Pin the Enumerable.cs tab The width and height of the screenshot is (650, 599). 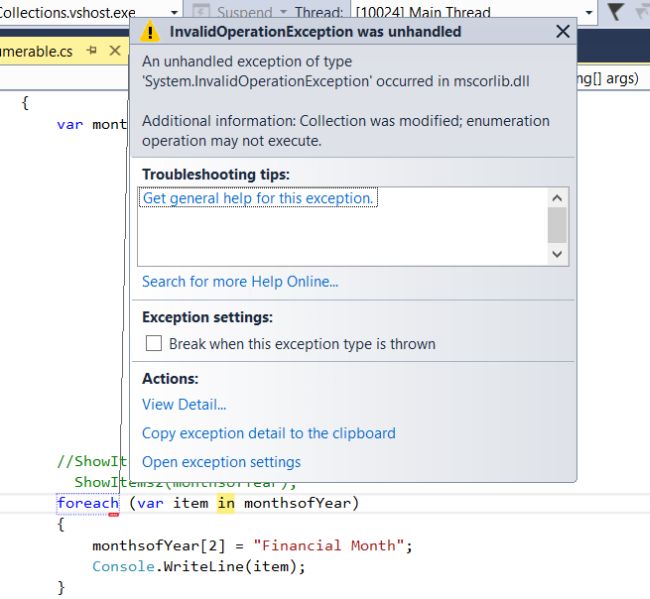(x=91, y=49)
